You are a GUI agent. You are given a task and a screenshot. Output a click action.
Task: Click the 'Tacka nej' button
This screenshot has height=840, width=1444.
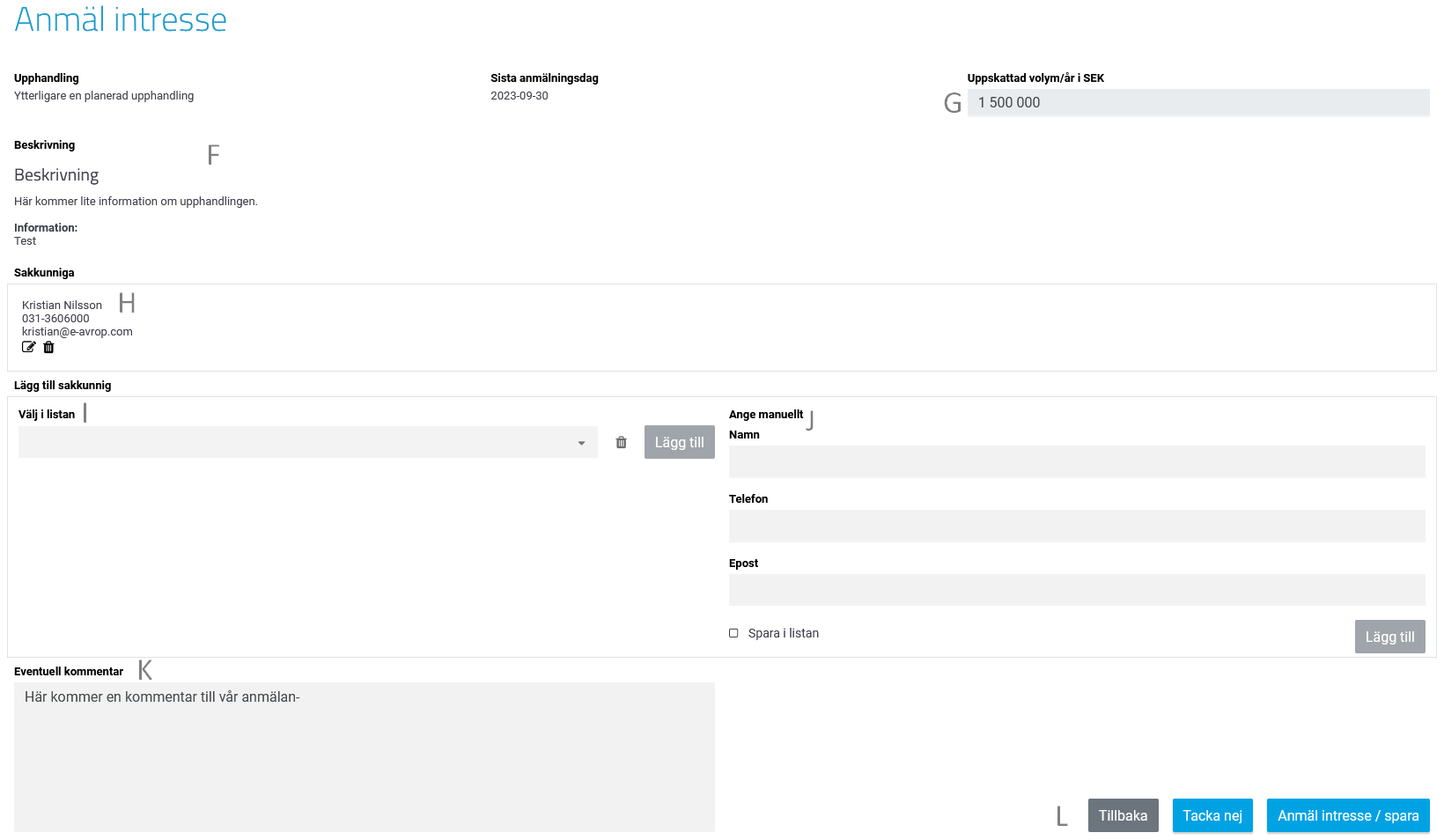tap(1212, 815)
